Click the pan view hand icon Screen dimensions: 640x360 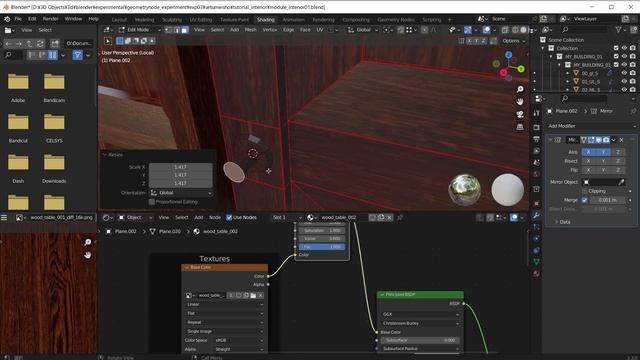coord(520,102)
